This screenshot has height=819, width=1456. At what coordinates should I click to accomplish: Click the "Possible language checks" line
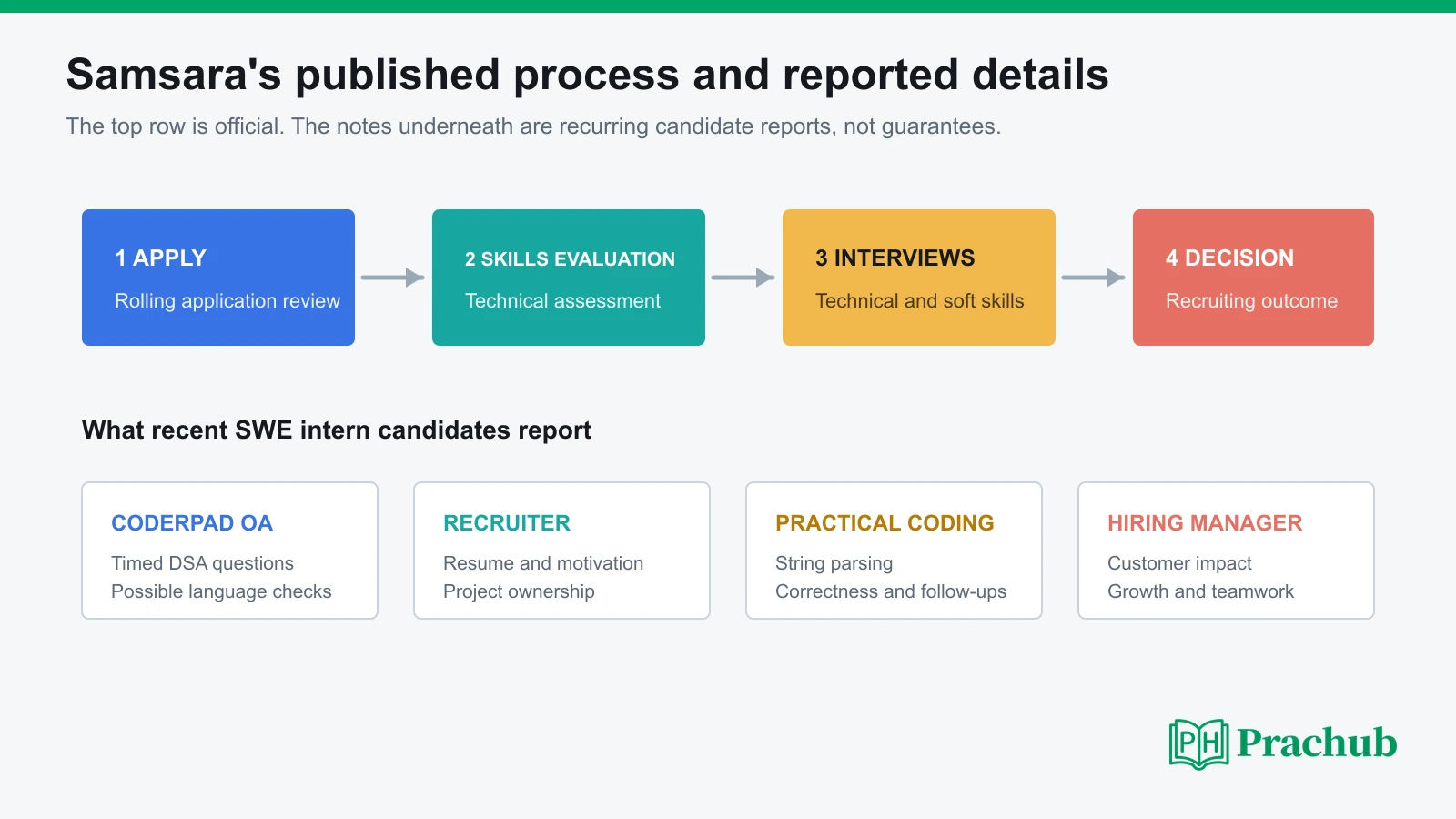pos(221,591)
